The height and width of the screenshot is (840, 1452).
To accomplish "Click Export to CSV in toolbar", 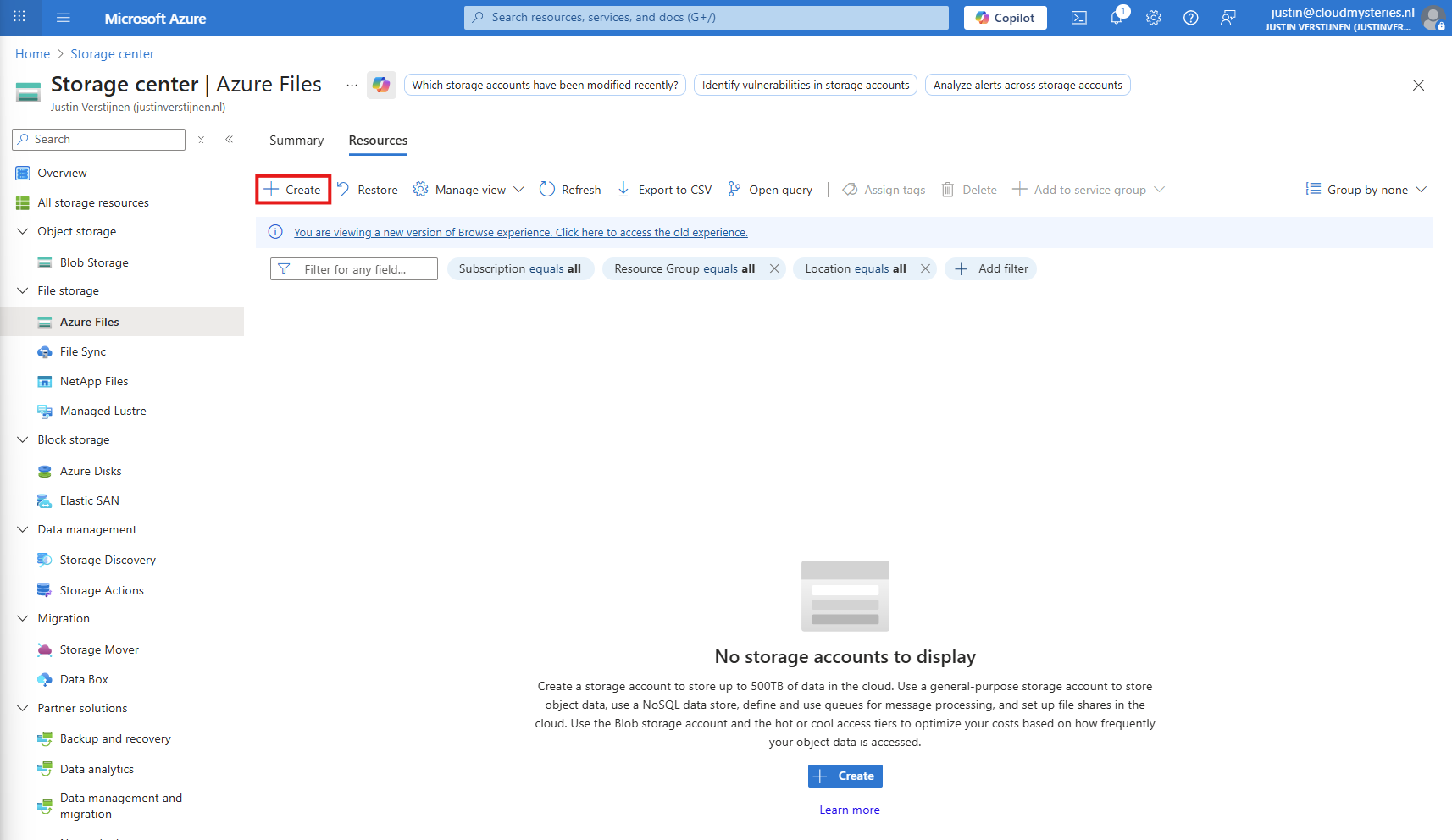I will click(x=664, y=190).
